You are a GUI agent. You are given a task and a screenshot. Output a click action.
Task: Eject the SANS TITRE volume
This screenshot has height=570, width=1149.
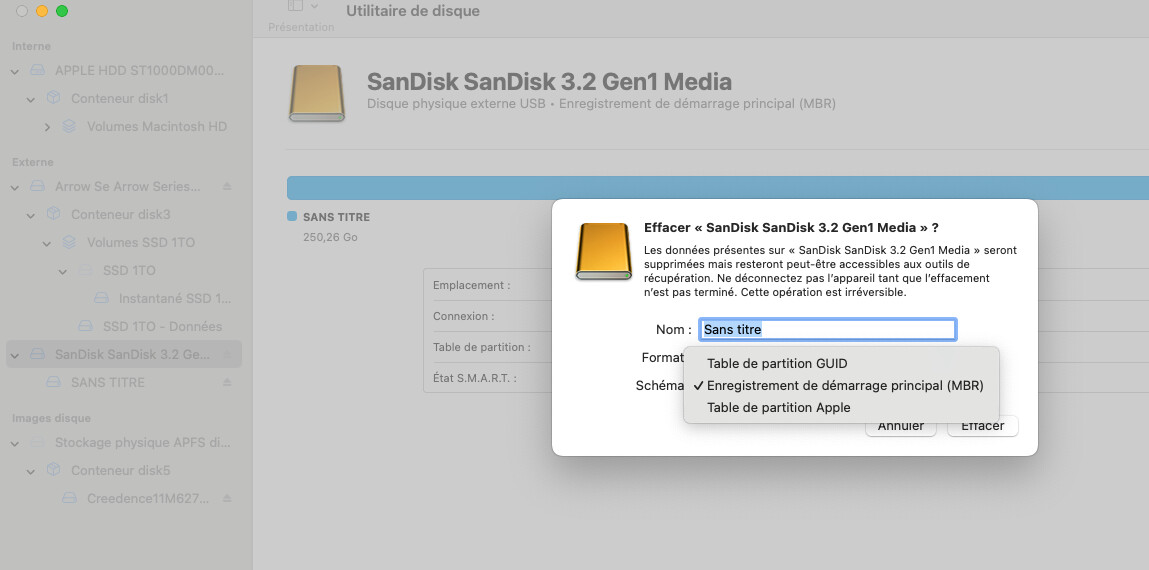[227, 382]
